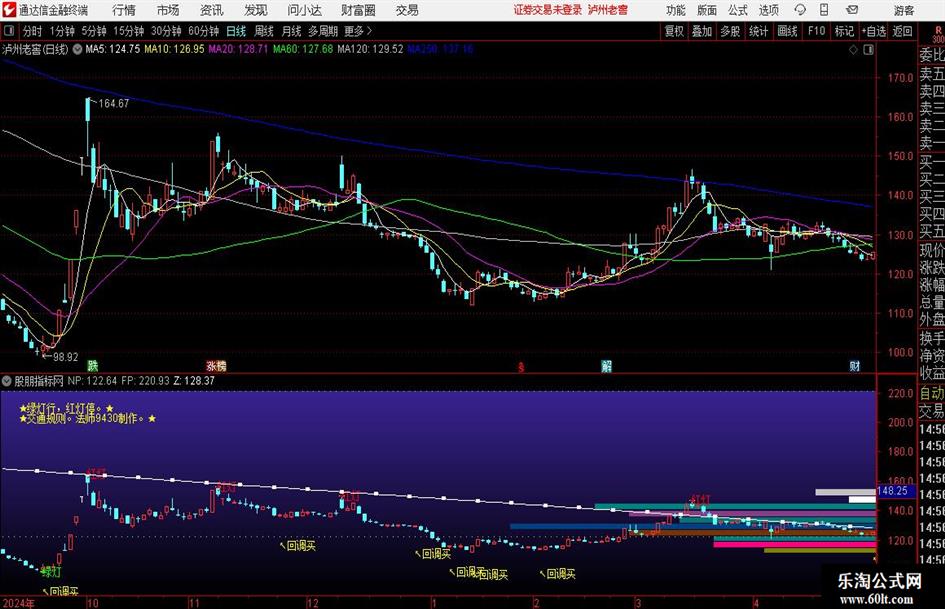Click the MA10: 126.95 indicator label

(174, 49)
